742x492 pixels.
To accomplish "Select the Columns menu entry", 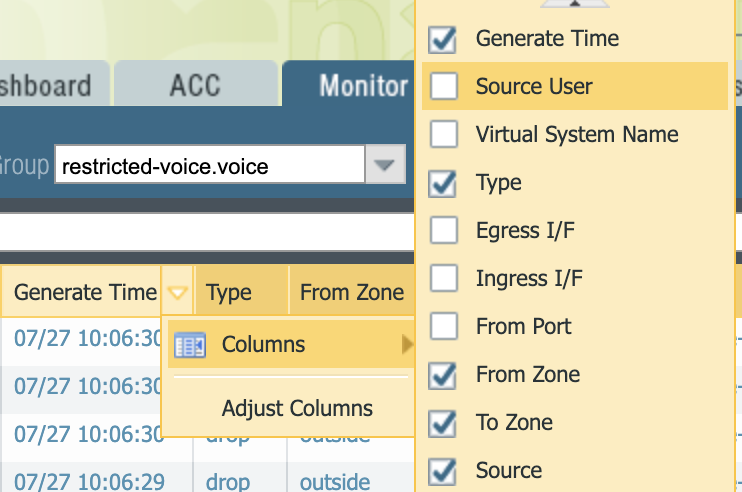I will 291,344.
